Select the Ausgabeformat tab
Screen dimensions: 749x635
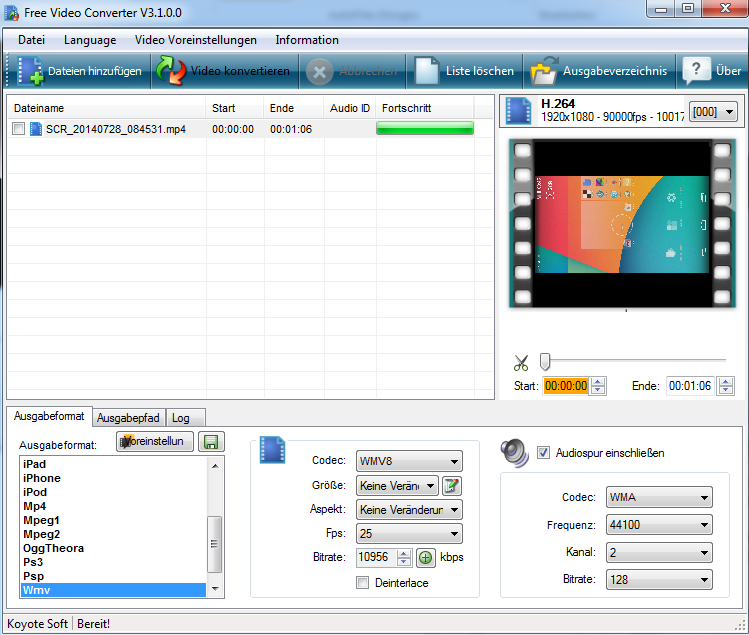[x=49, y=416]
